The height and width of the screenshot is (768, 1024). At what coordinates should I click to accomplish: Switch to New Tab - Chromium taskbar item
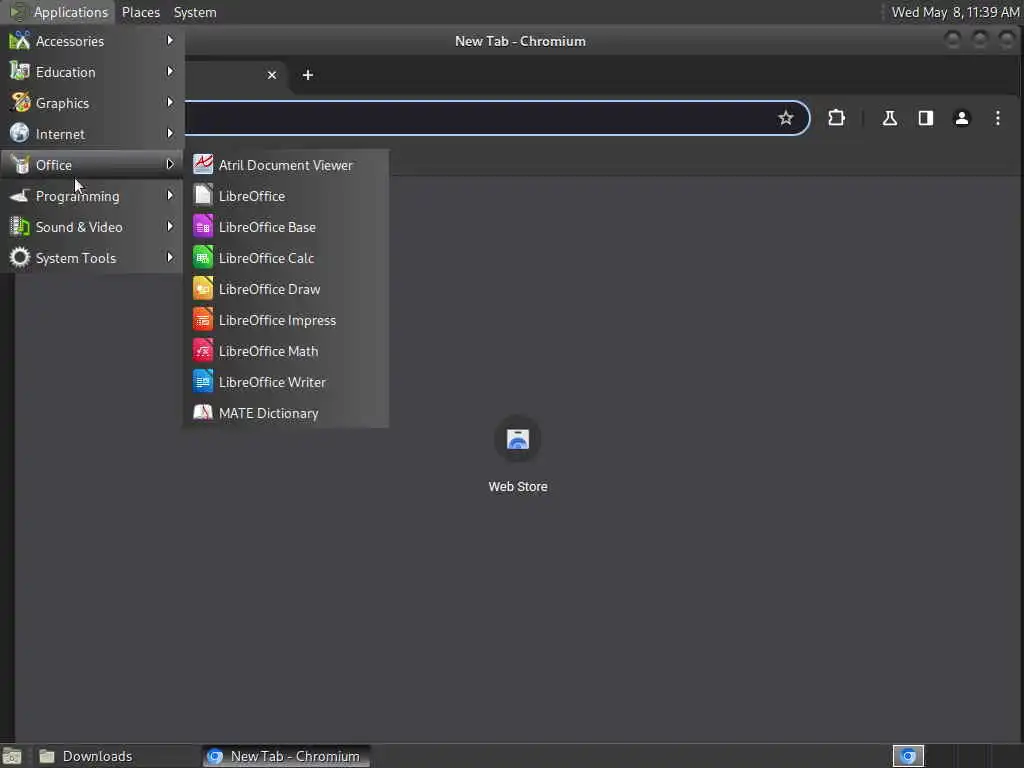(x=286, y=756)
